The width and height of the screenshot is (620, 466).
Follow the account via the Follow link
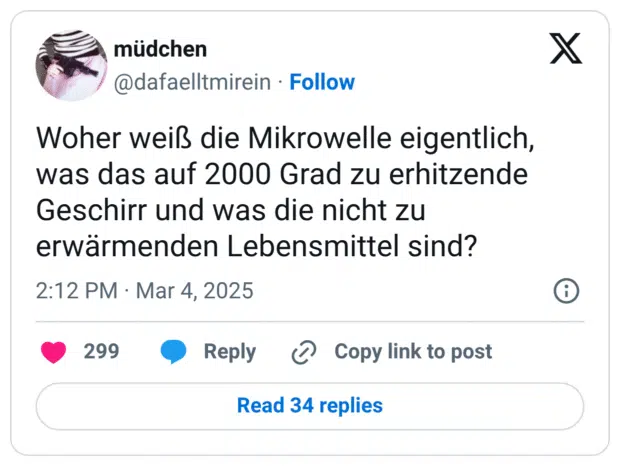click(x=322, y=82)
